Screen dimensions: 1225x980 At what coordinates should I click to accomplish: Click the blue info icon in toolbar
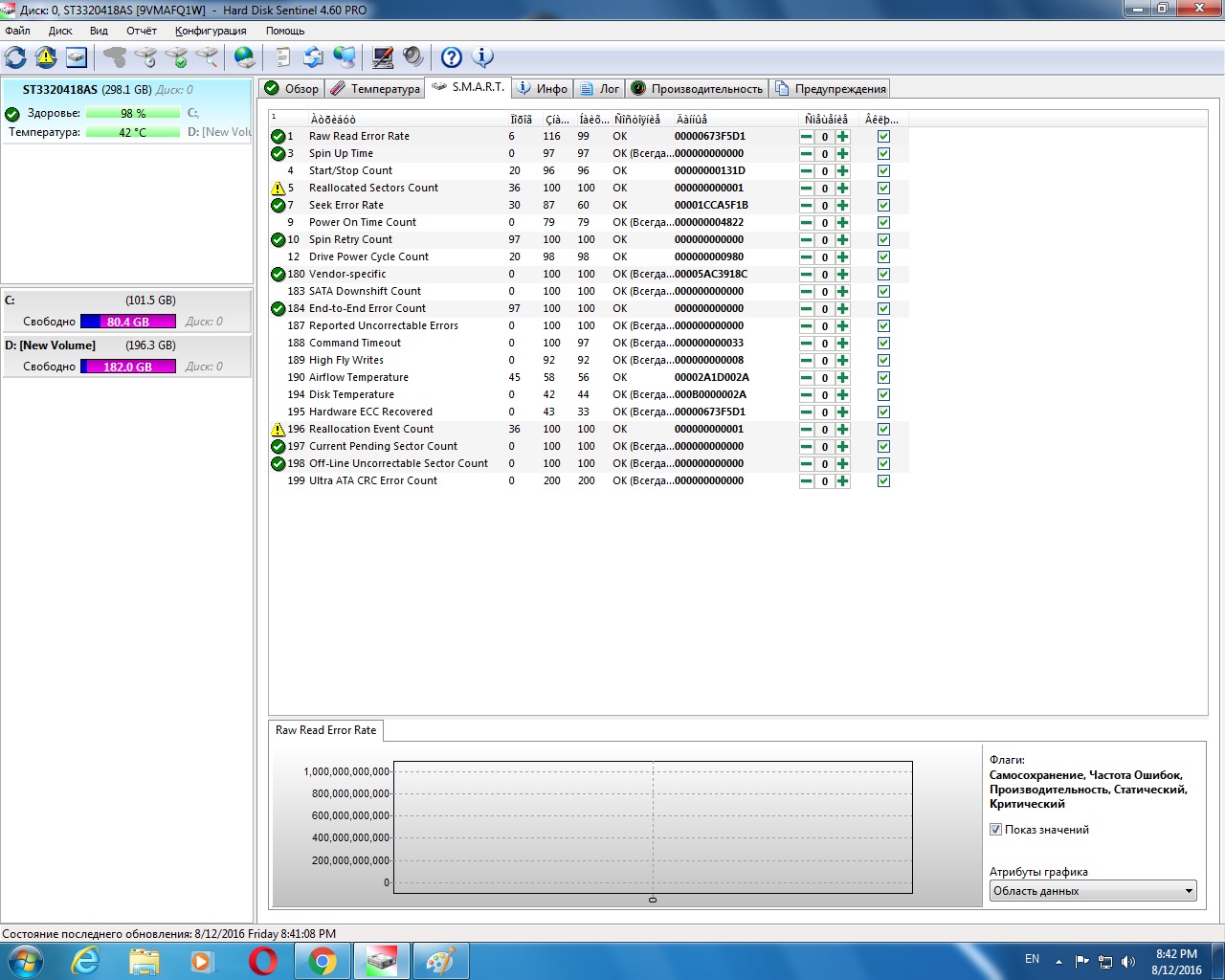click(x=483, y=57)
